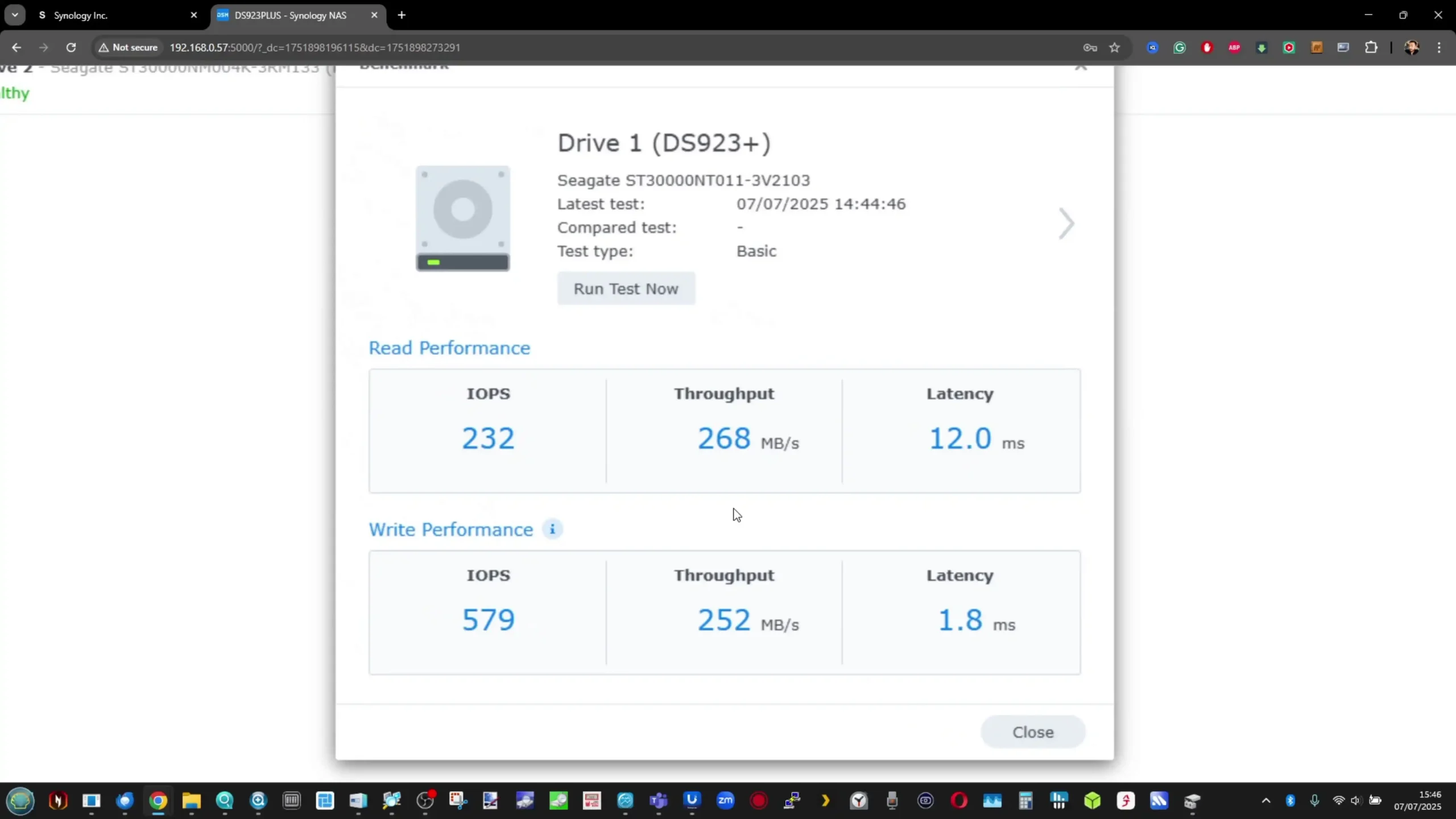Open the Write Performance info icon
This screenshot has width=1456, height=819.
[552, 529]
